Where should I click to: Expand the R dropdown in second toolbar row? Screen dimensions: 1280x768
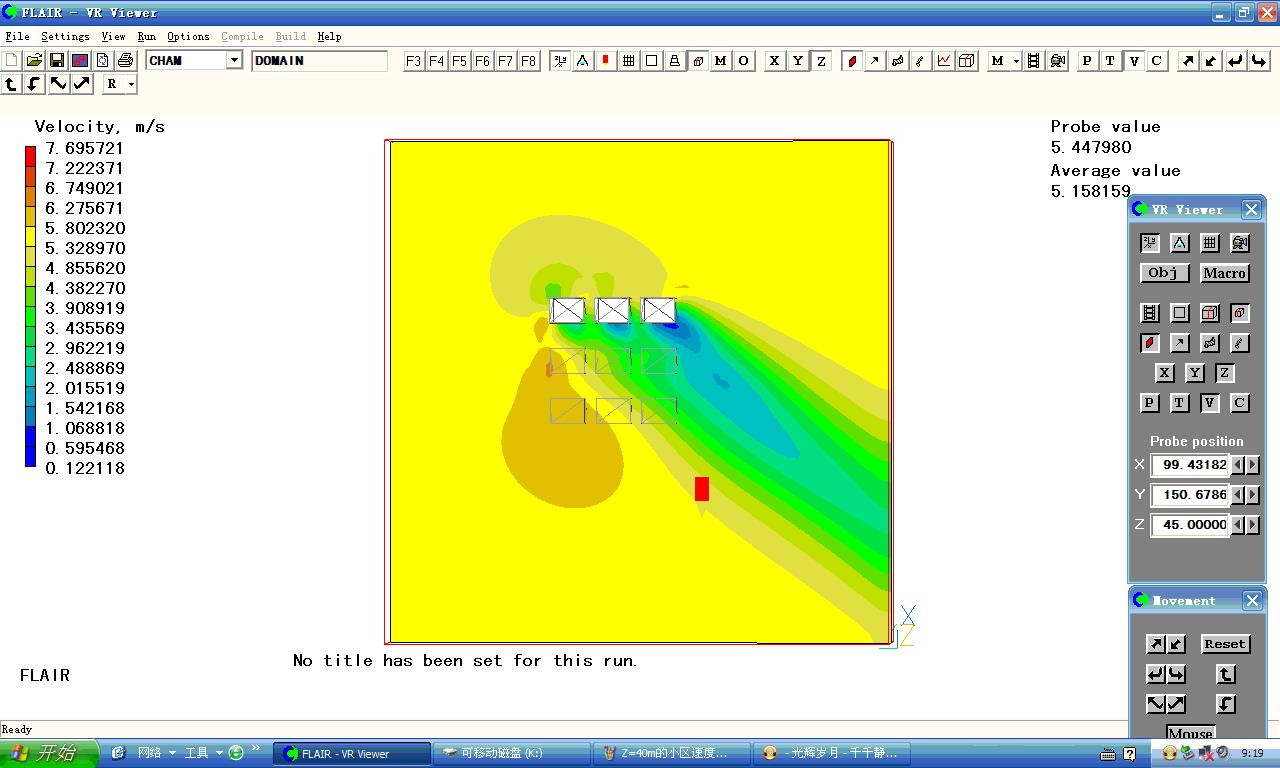(x=131, y=85)
